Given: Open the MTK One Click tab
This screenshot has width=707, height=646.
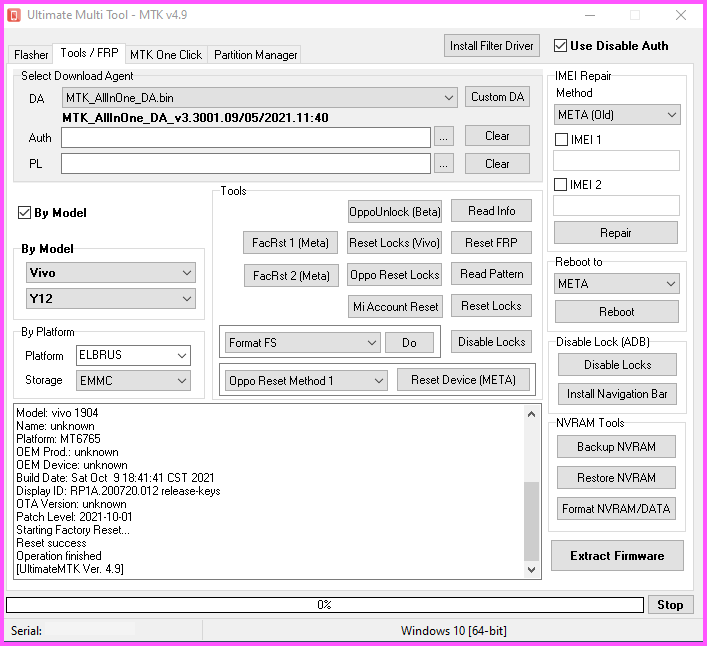Looking at the screenshot, I should (x=166, y=55).
